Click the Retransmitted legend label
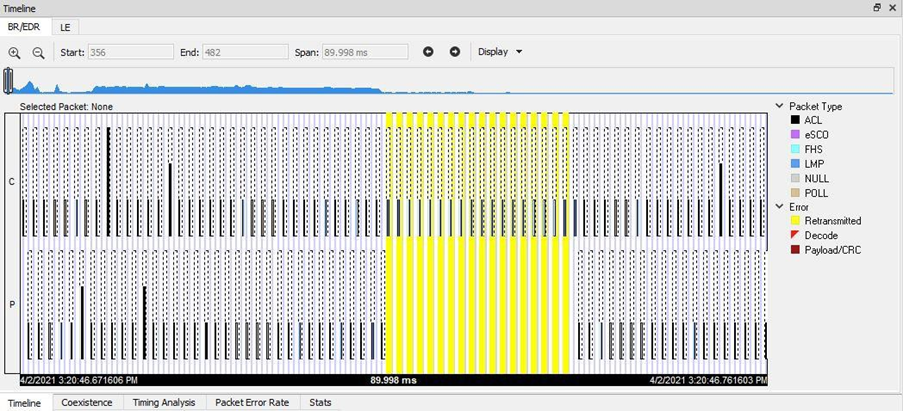The image size is (903, 411). pos(833,220)
